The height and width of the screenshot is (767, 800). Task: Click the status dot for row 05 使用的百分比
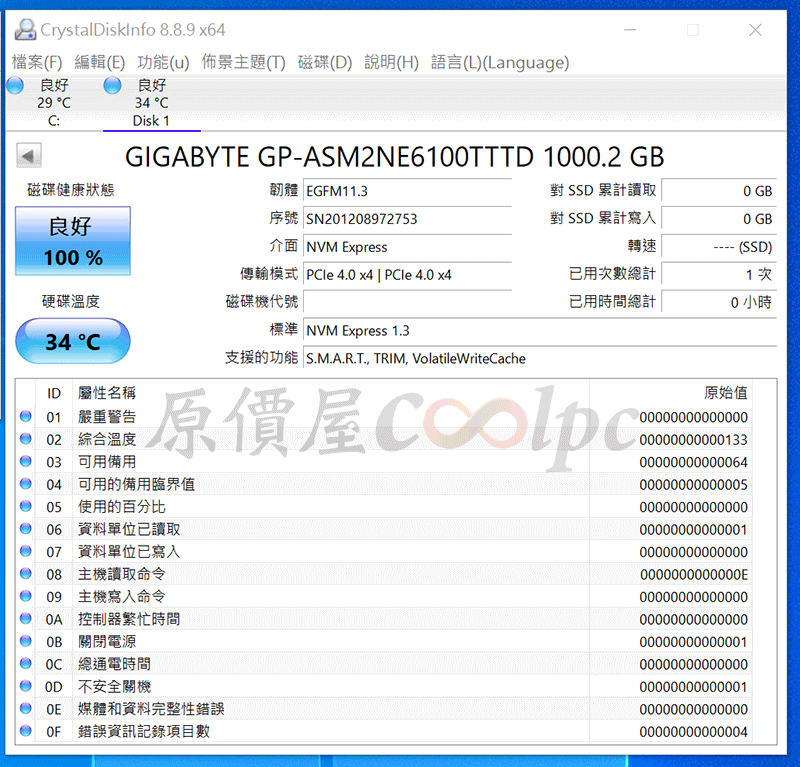pos(26,506)
